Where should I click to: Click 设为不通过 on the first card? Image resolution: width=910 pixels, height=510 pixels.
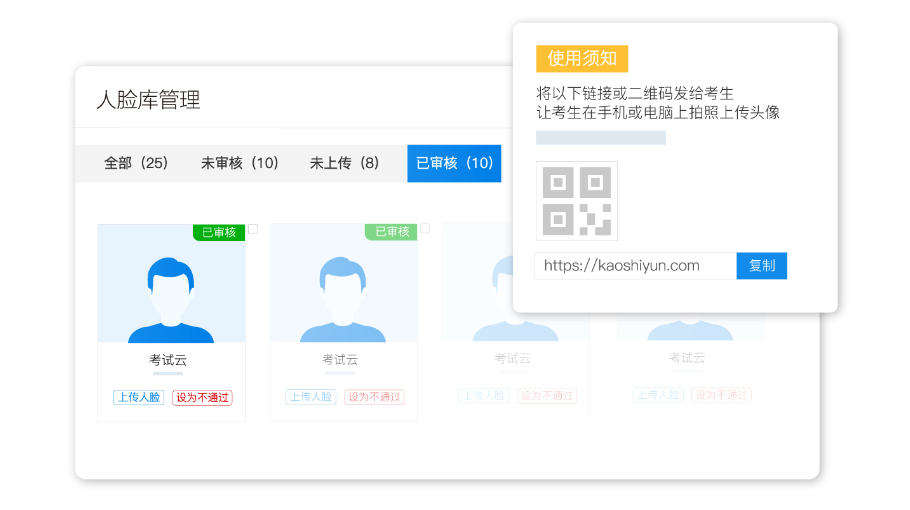point(202,397)
